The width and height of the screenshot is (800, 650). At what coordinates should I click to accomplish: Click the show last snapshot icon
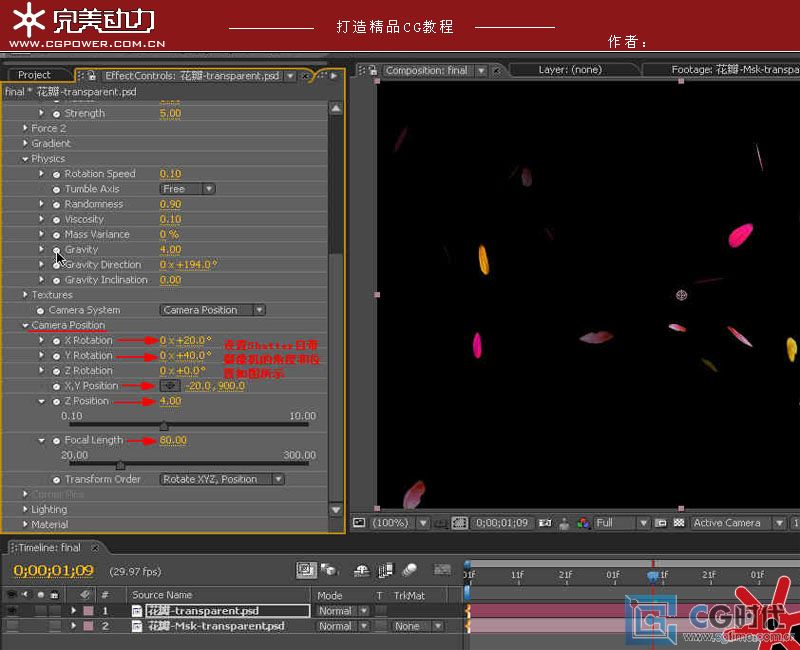(x=564, y=523)
